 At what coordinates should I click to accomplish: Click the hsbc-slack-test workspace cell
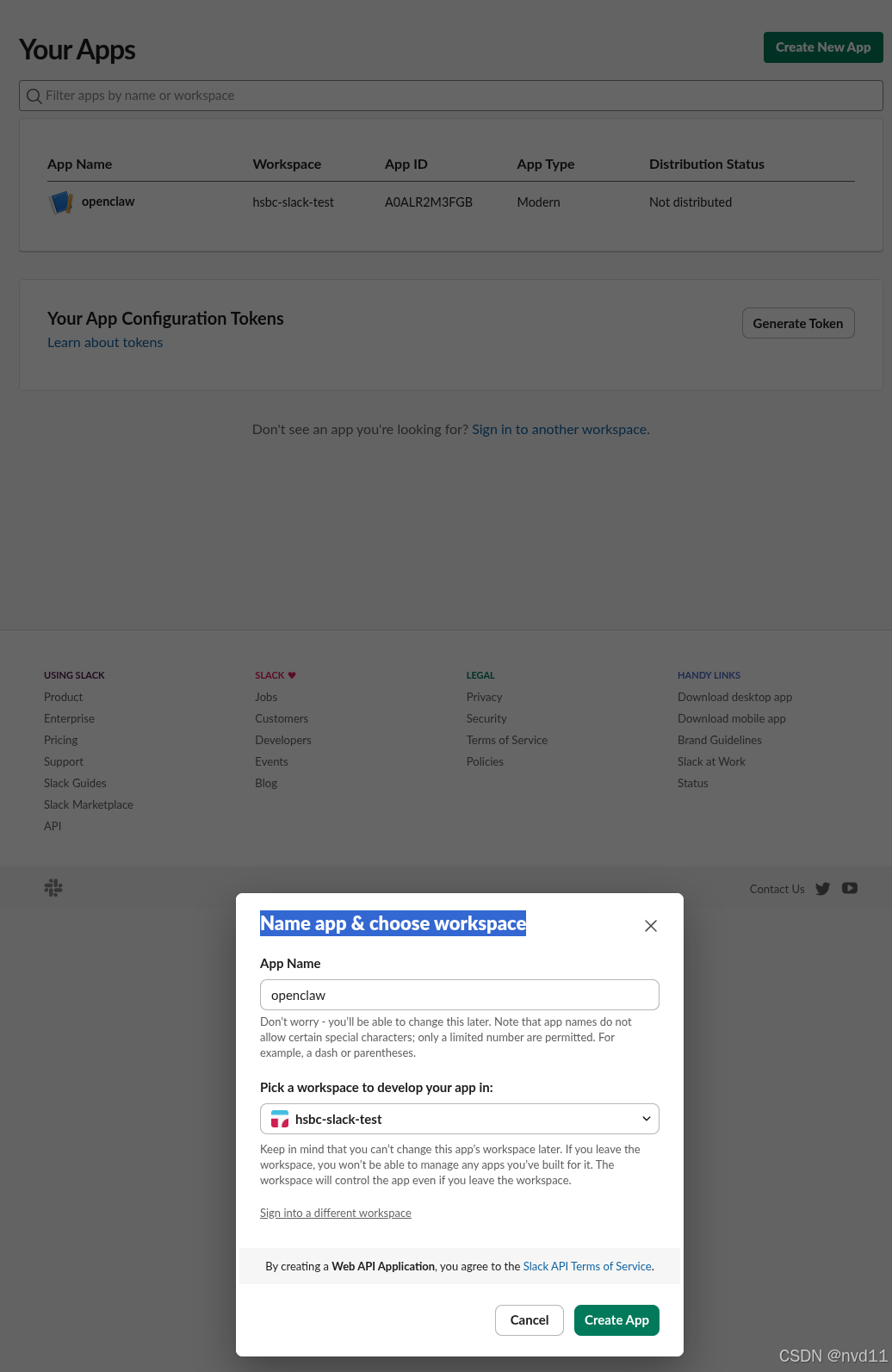293,202
